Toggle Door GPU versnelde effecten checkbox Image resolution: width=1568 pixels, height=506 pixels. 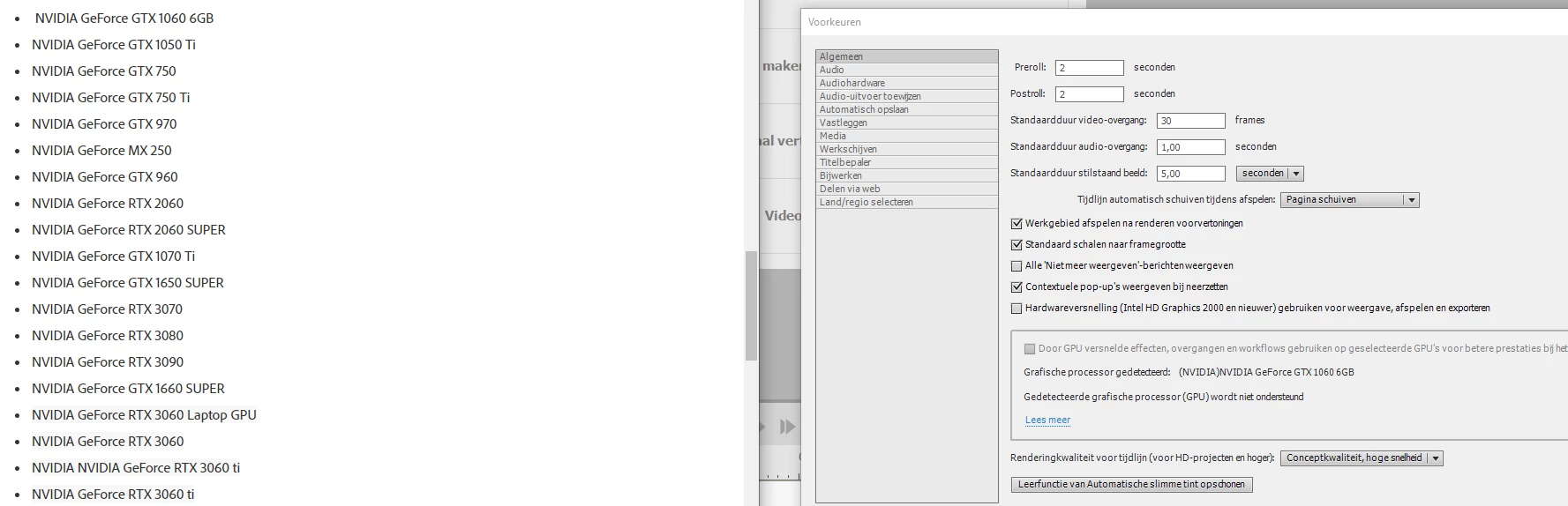(1029, 349)
